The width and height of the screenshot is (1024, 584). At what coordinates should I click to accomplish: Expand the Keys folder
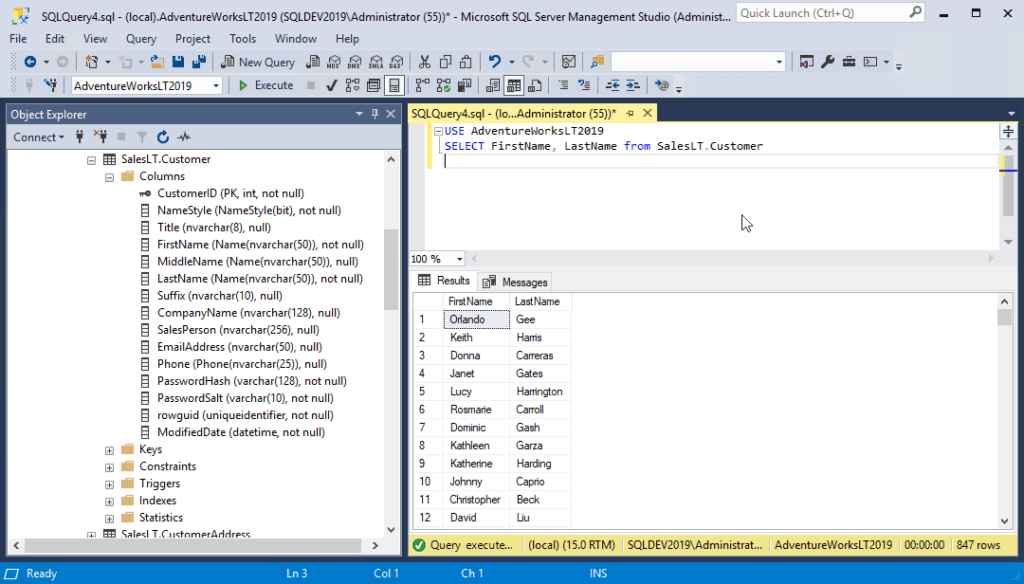(109, 450)
